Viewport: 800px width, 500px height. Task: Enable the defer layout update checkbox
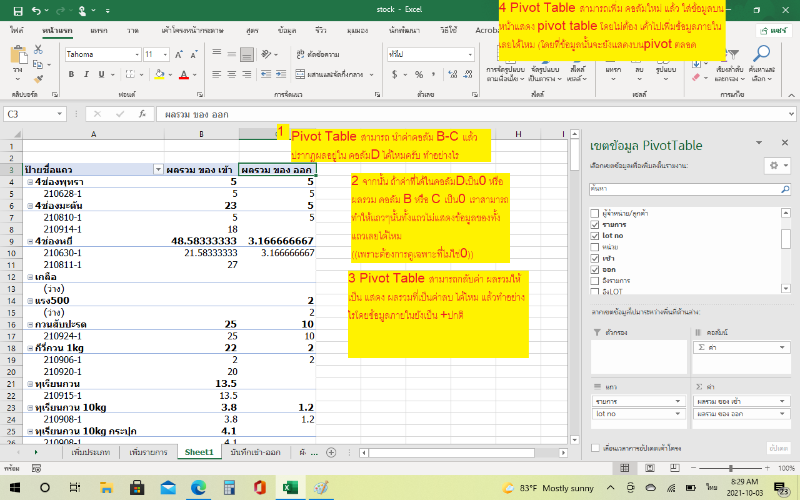(596, 447)
